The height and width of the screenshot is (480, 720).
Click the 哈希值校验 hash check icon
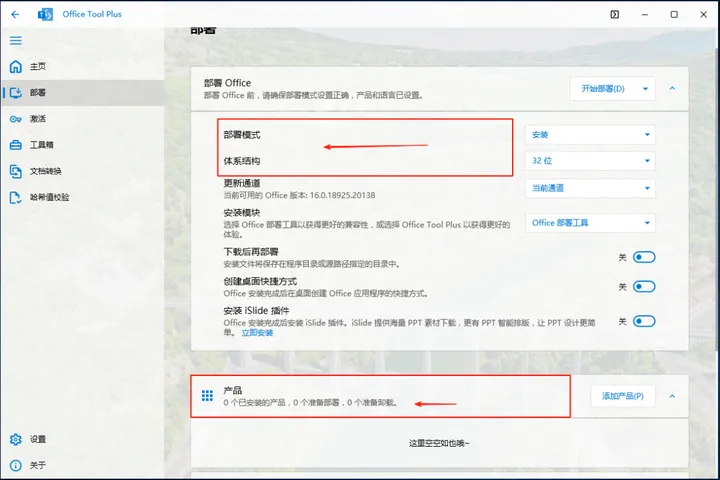pyautogui.click(x=16, y=198)
